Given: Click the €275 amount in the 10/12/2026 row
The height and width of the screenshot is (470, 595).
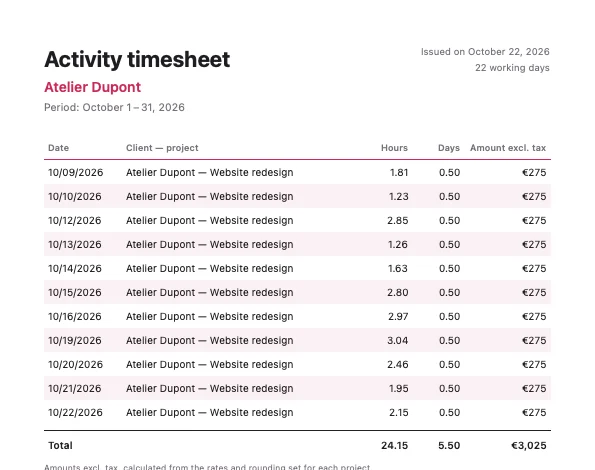Looking at the screenshot, I should pos(534,220).
